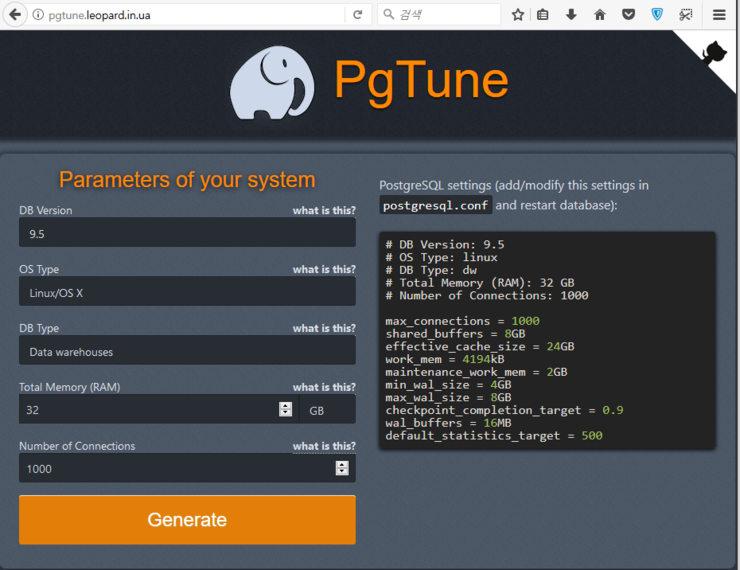Click the 'shared_buffers = 8GB' line
Screen dimensions: 740x570
(455, 334)
